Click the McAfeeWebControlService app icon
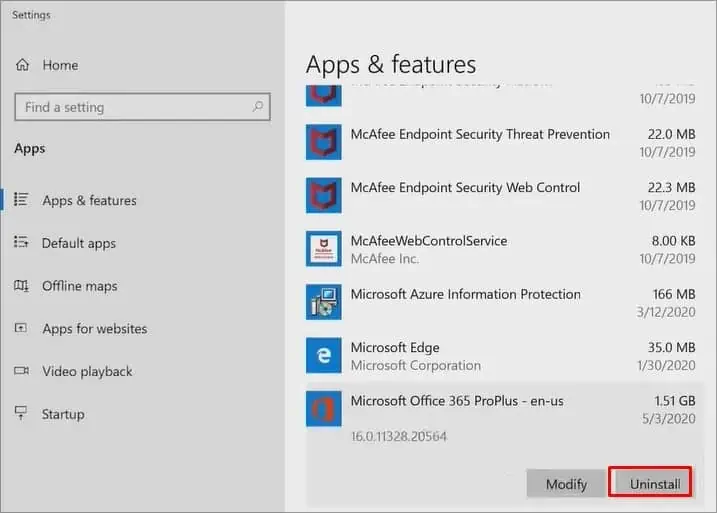Screen dimensions: 717x513 pyautogui.click(x=324, y=249)
